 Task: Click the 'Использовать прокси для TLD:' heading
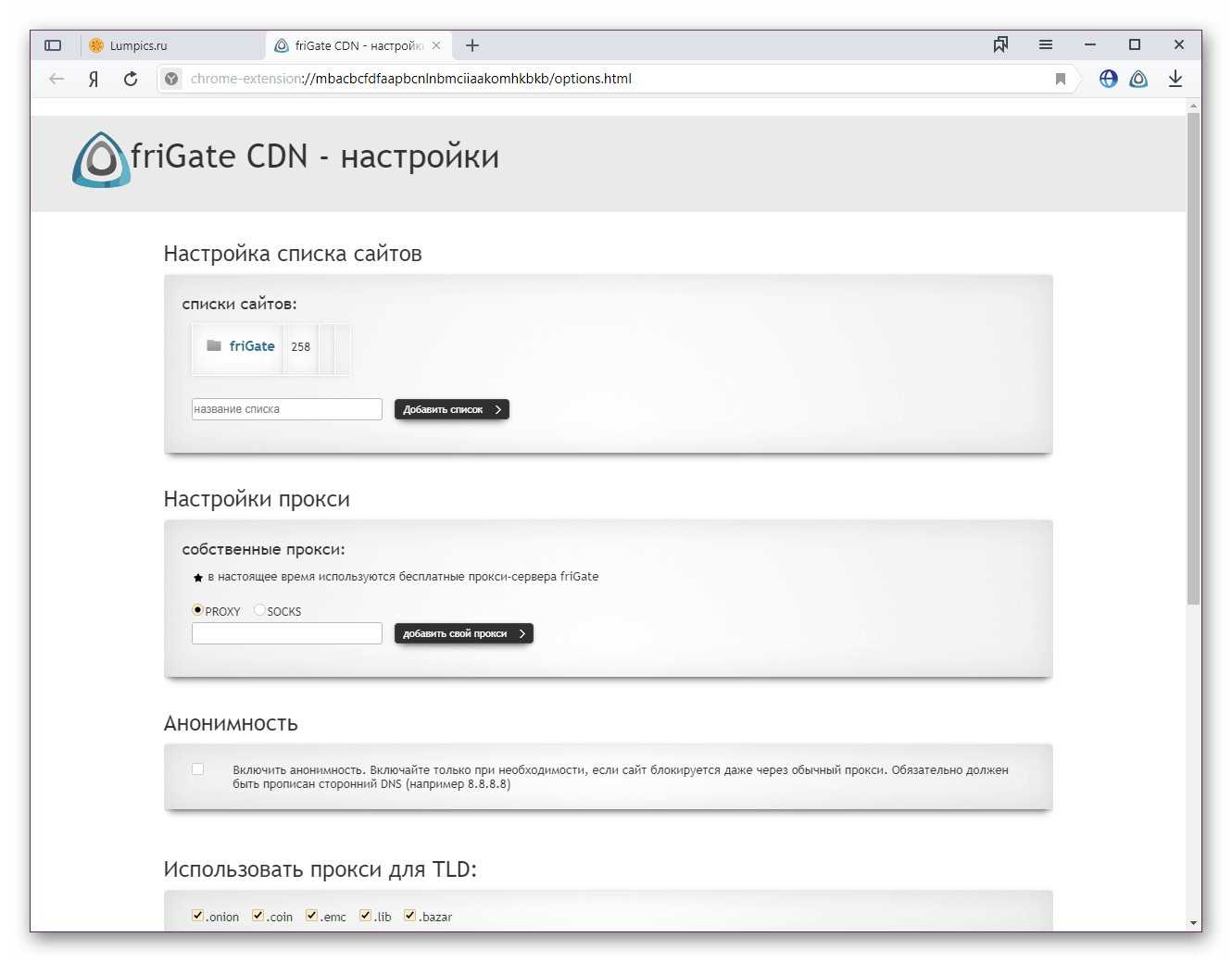point(321,869)
